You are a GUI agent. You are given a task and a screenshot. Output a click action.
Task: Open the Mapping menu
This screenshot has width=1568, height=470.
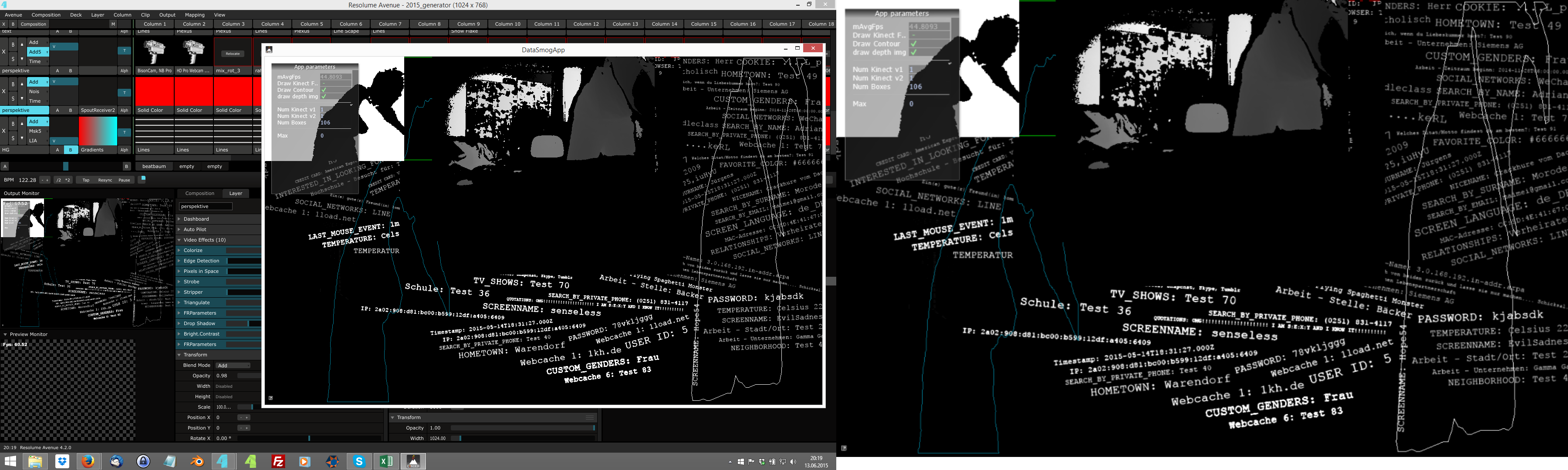pyautogui.click(x=195, y=15)
